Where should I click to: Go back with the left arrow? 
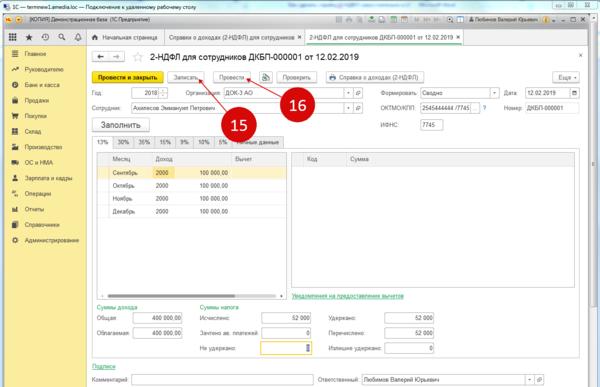coord(100,57)
